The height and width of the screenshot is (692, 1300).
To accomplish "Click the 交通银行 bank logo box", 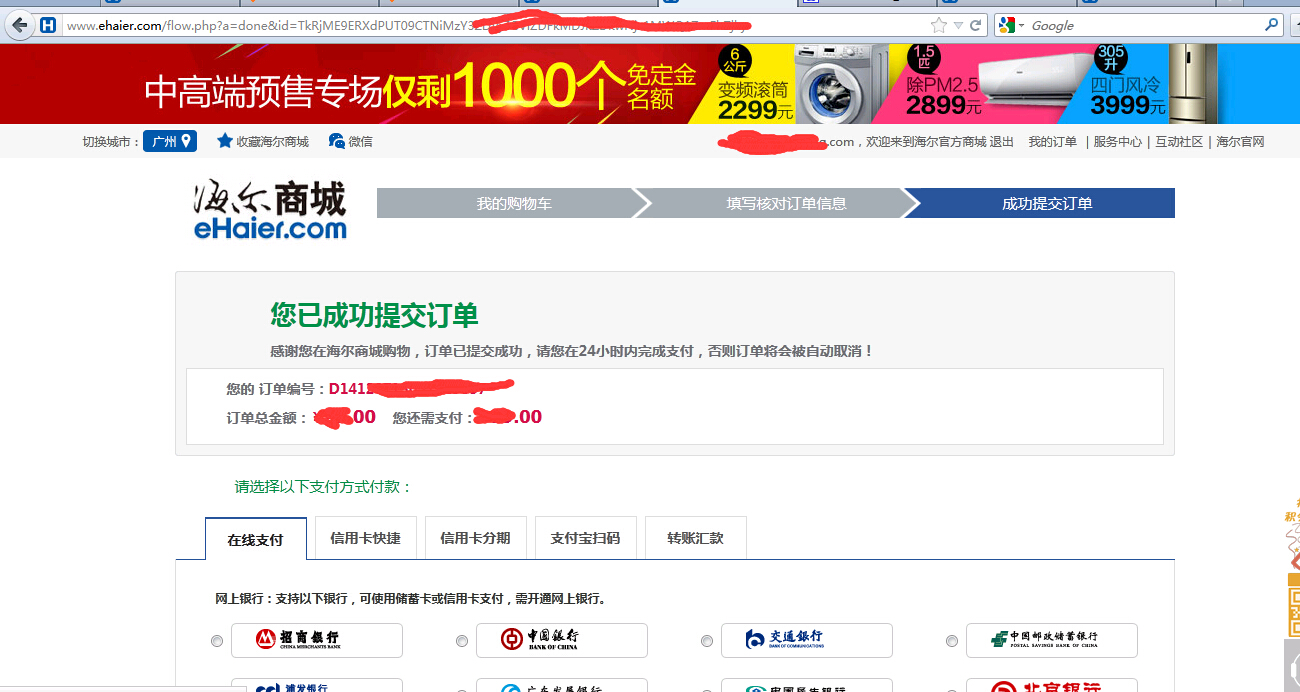I will pyautogui.click(x=807, y=640).
